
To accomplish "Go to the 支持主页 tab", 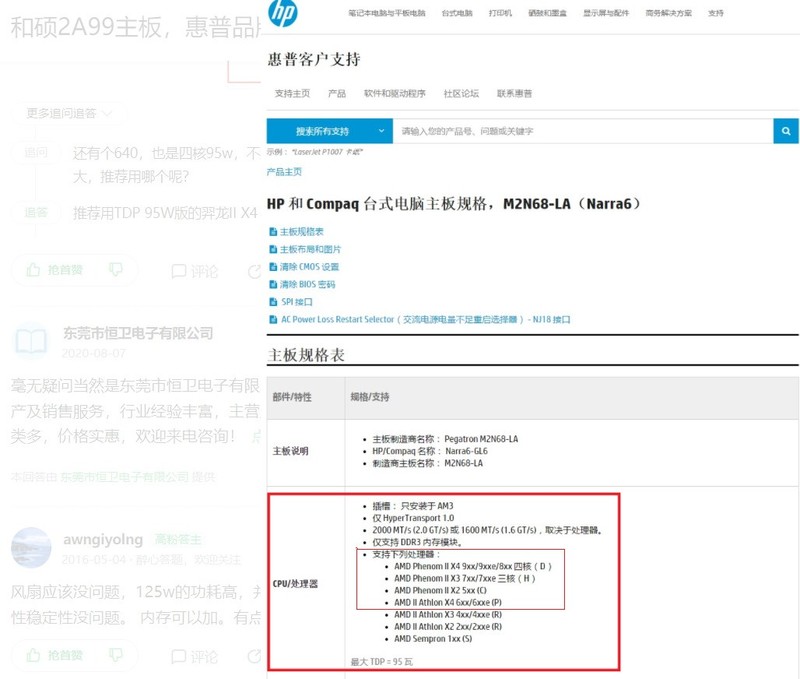I will point(292,93).
